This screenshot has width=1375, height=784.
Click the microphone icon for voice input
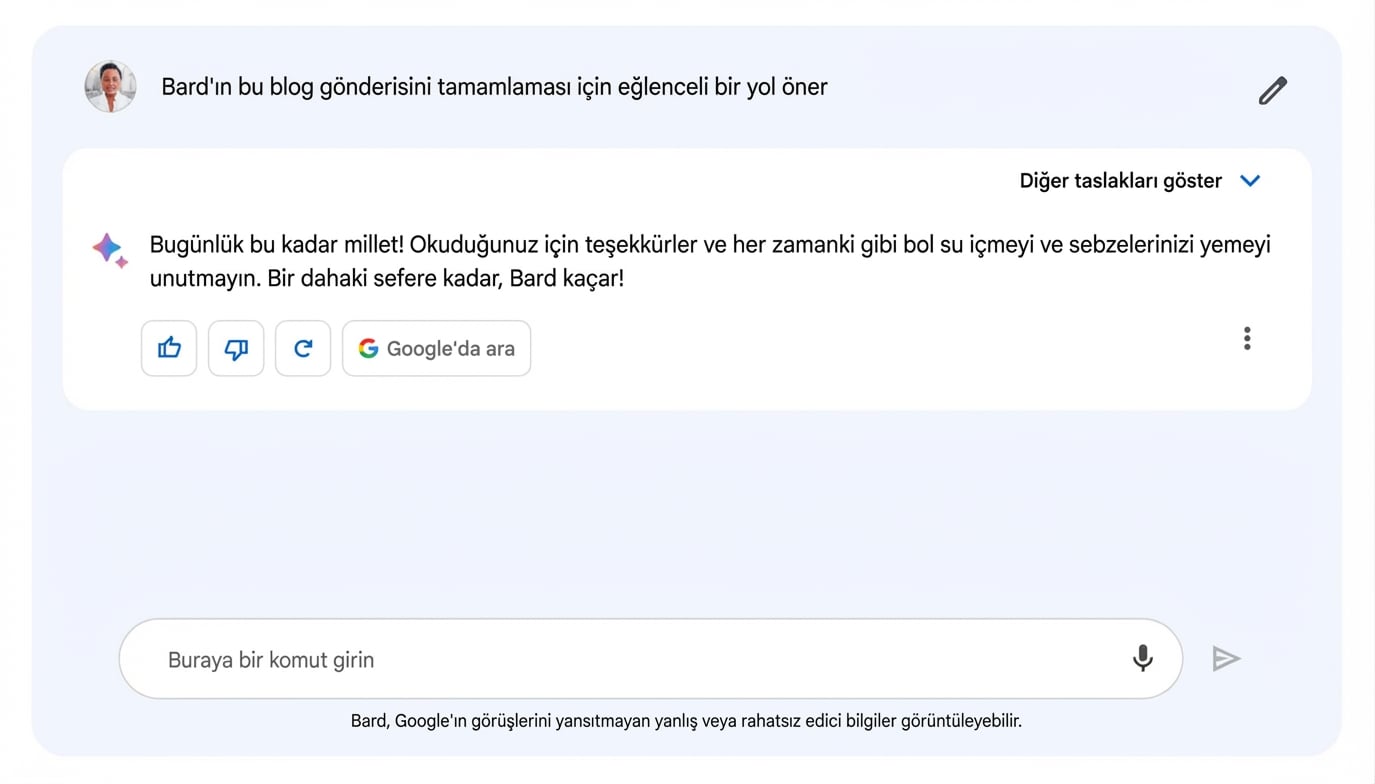point(1142,659)
